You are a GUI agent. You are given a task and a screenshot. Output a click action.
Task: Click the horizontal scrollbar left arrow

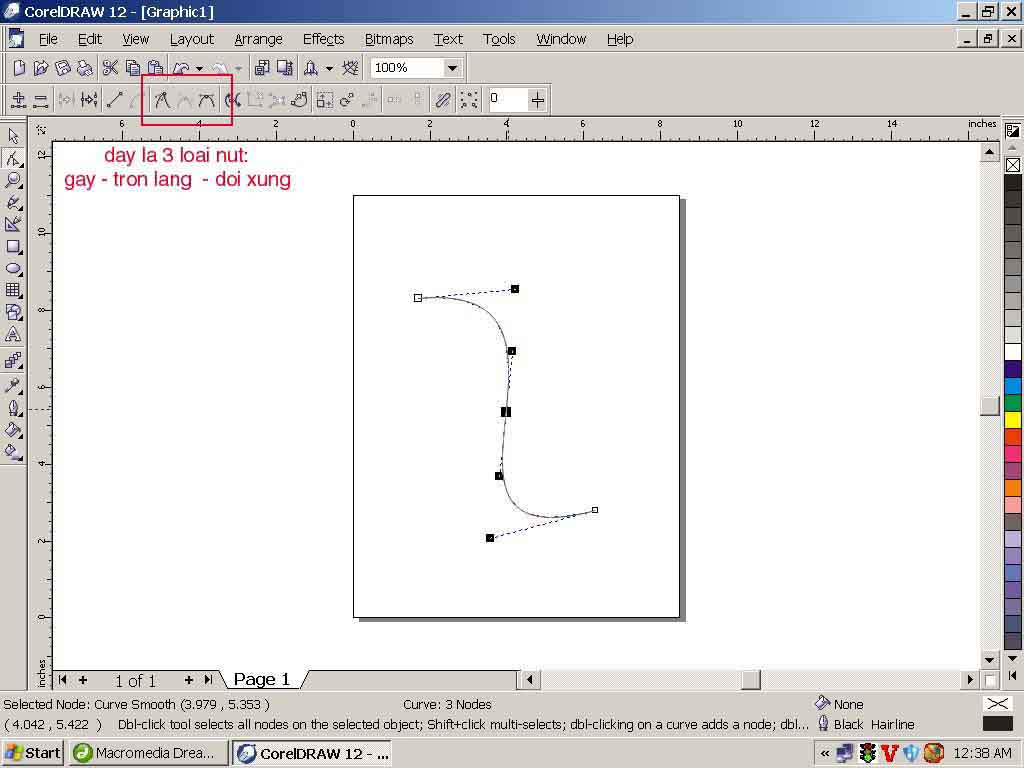530,680
